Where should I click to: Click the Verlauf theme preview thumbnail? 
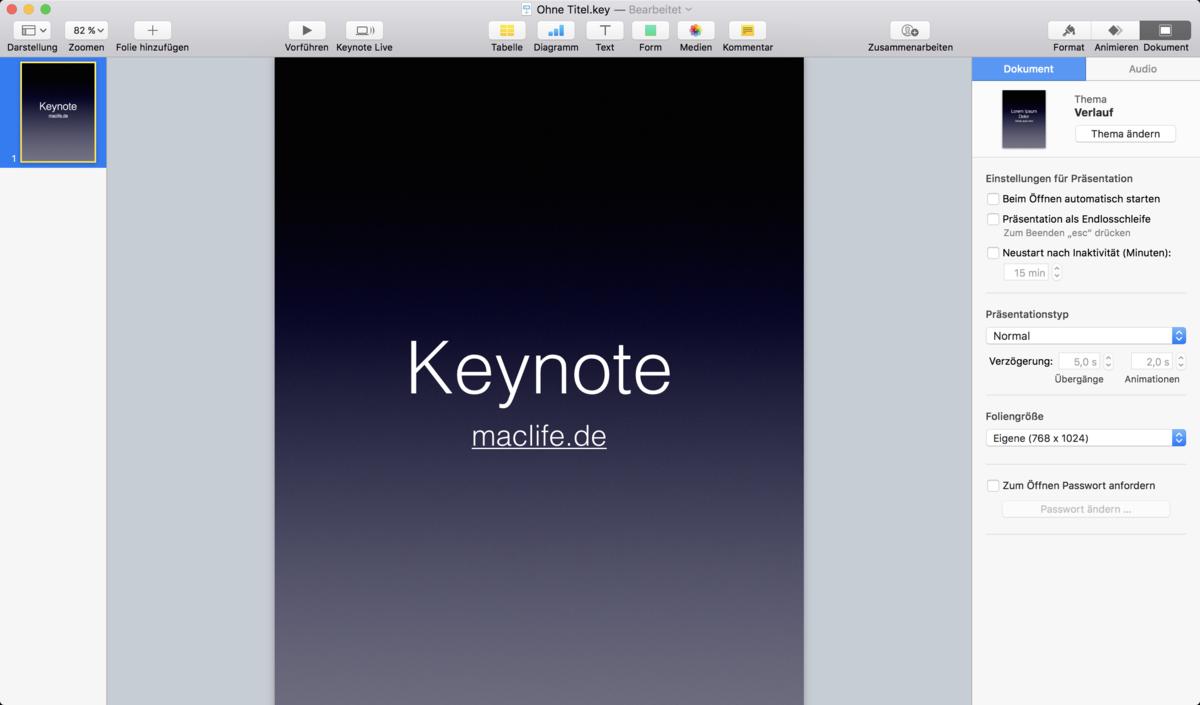tap(1024, 119)
